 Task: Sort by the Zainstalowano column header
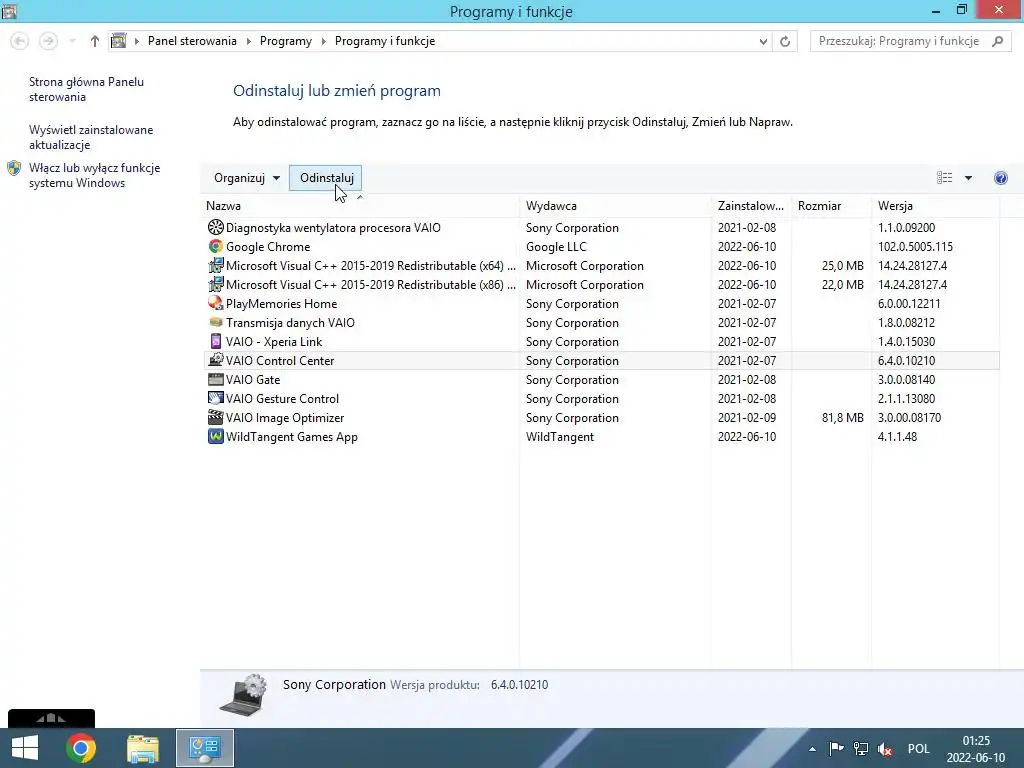(751, 206)
